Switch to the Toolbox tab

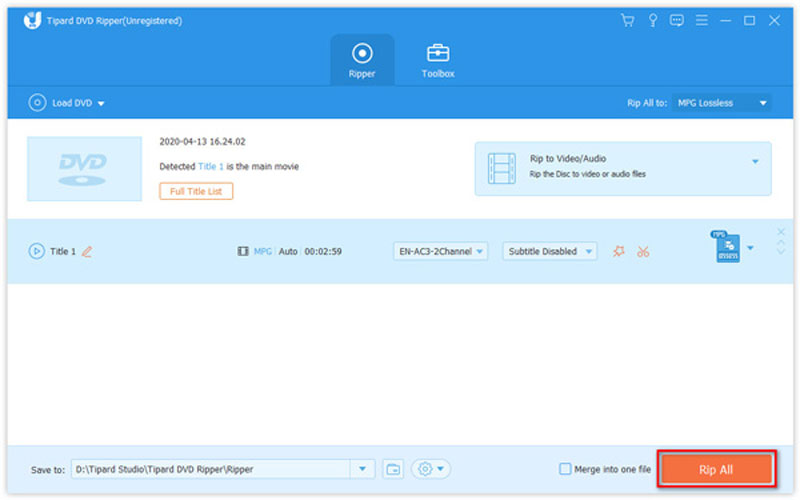pos(437,59)
